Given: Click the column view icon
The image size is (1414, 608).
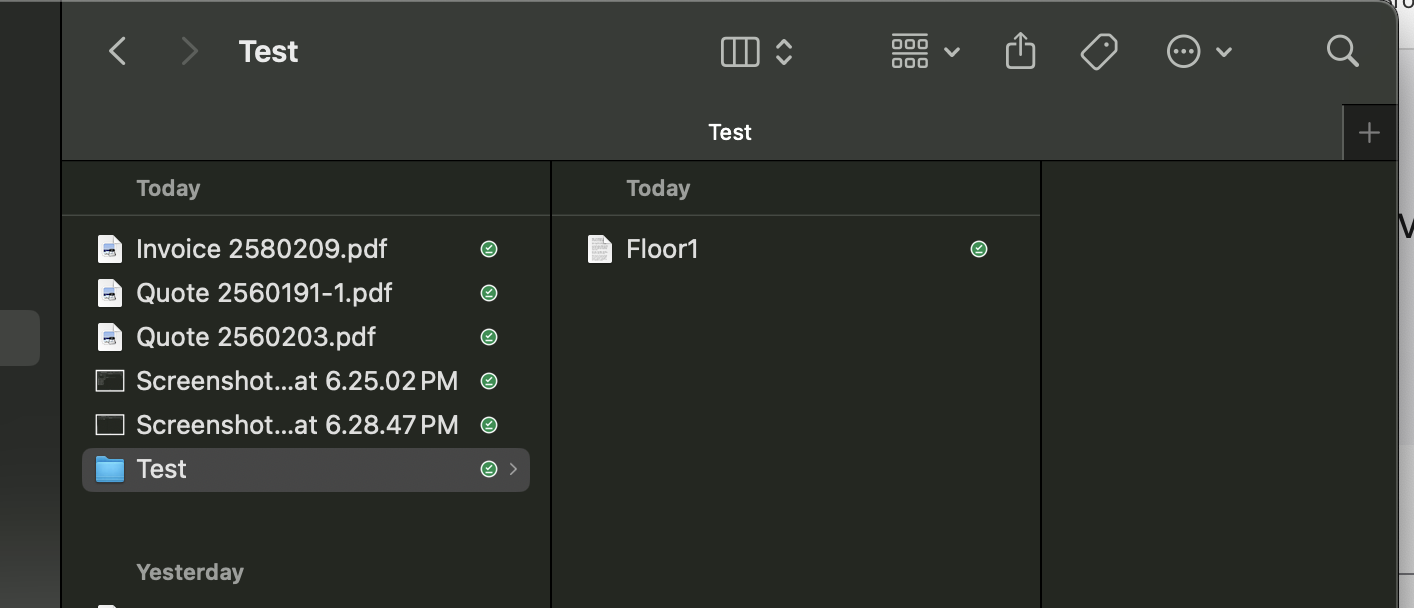Looking at the screenshot, I should tap(740, 51).
